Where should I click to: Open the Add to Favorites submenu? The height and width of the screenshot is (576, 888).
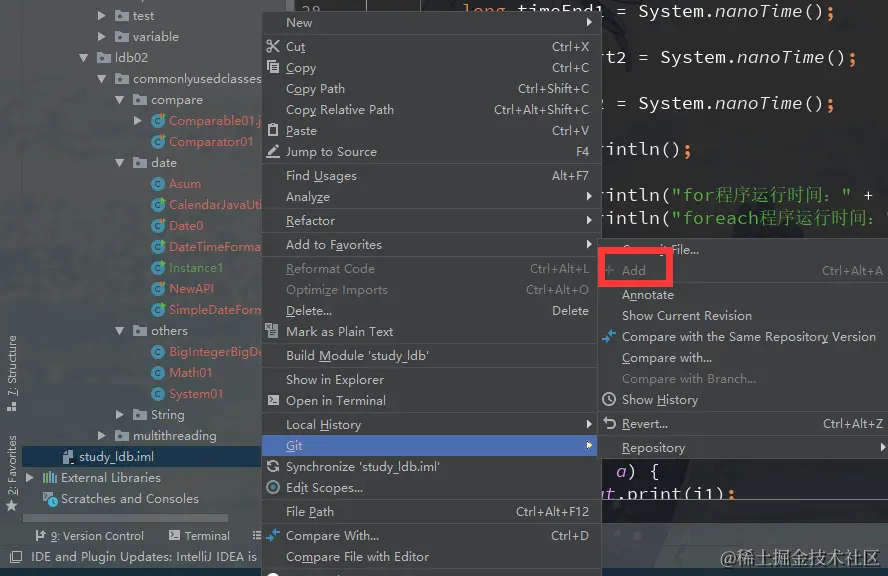[430, 245]
